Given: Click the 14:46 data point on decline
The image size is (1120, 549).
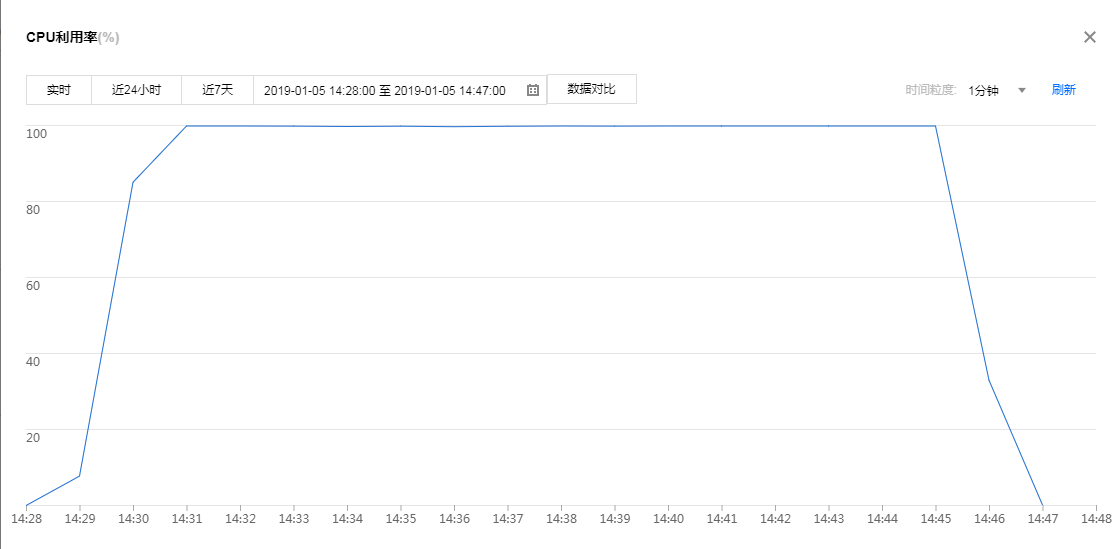Looking at the screenshot, I should [989, 380].
